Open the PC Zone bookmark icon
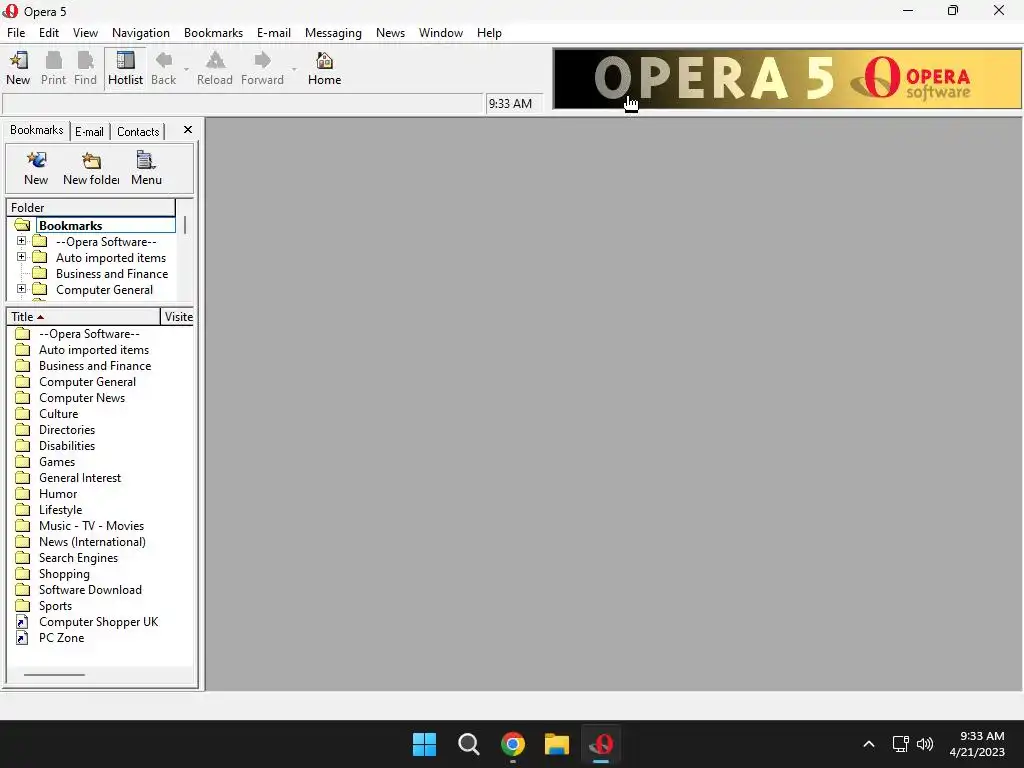The image size is (1024, 768). pyautogui.click(x=22, y=637)
